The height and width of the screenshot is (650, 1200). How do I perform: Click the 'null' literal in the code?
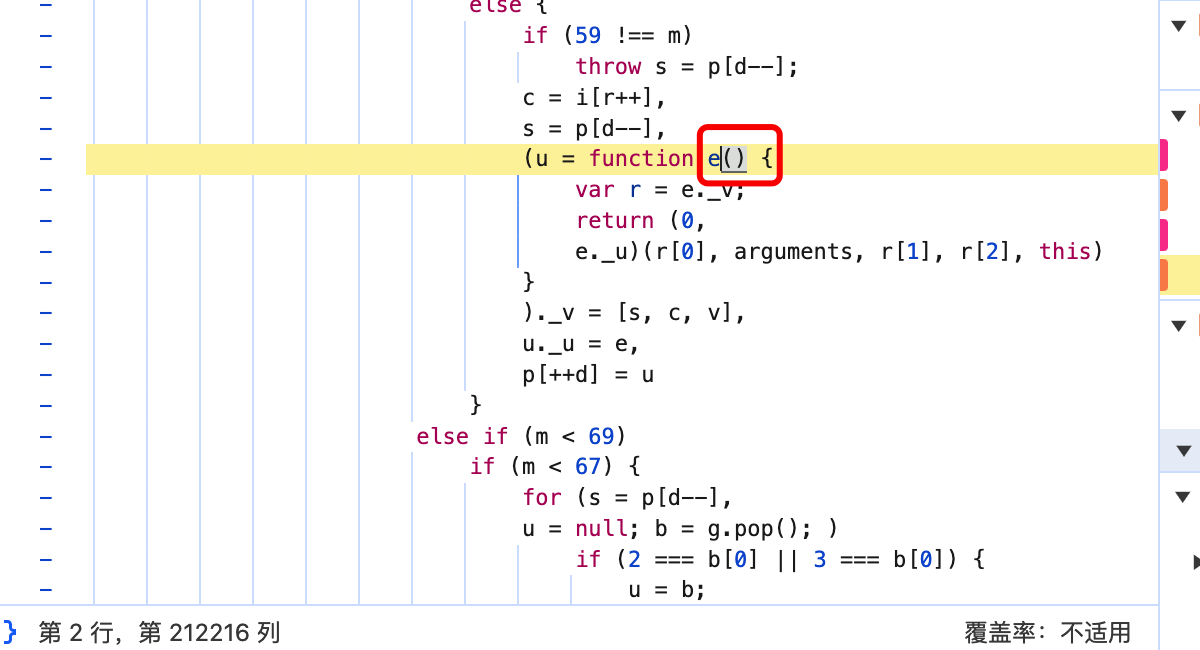tap(601, 528)
